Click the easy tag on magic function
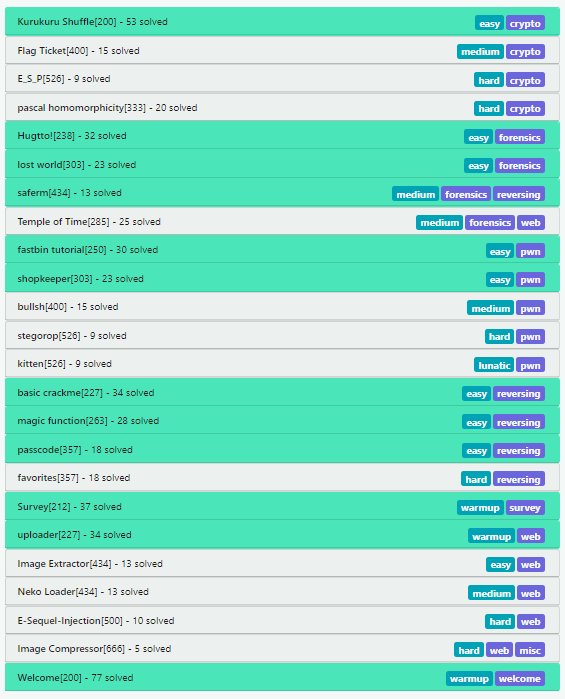The image size is (565, 699). [476, 423]
